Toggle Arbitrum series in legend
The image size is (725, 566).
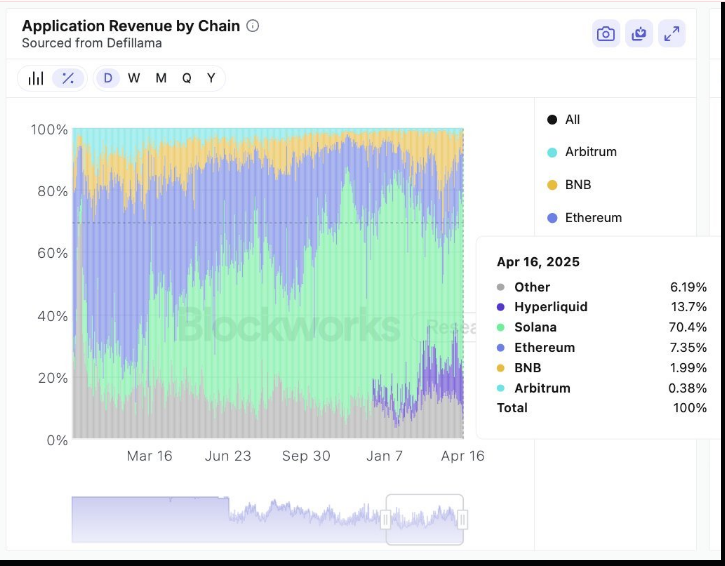(x=582, y=152)
